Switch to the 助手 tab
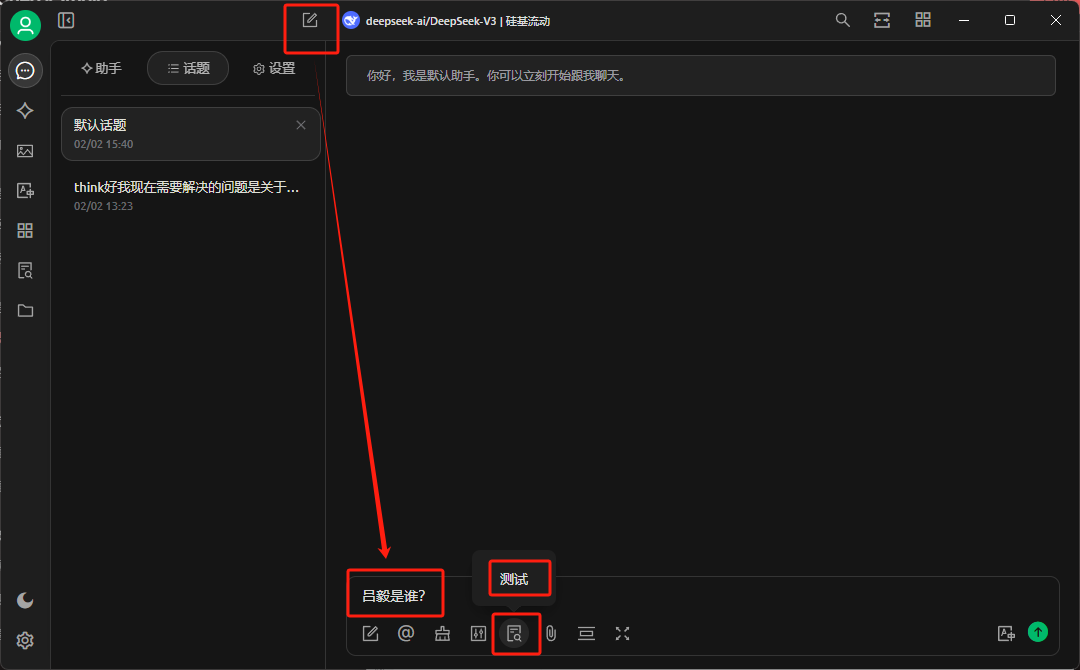Screen dimensions: 1080x670 101,68
